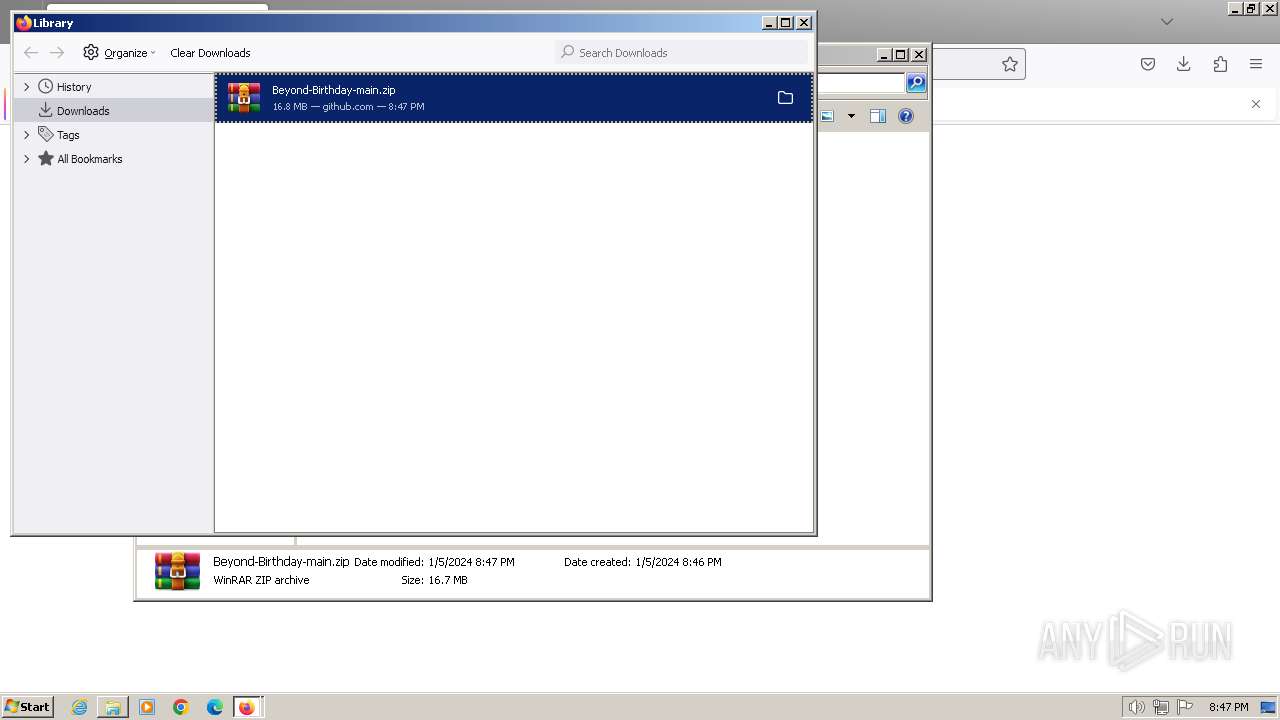Image resolution: width=1280 pixels, height=720 pixels.
Task: Click Clear Downloads button
Action: pos(210,53)
